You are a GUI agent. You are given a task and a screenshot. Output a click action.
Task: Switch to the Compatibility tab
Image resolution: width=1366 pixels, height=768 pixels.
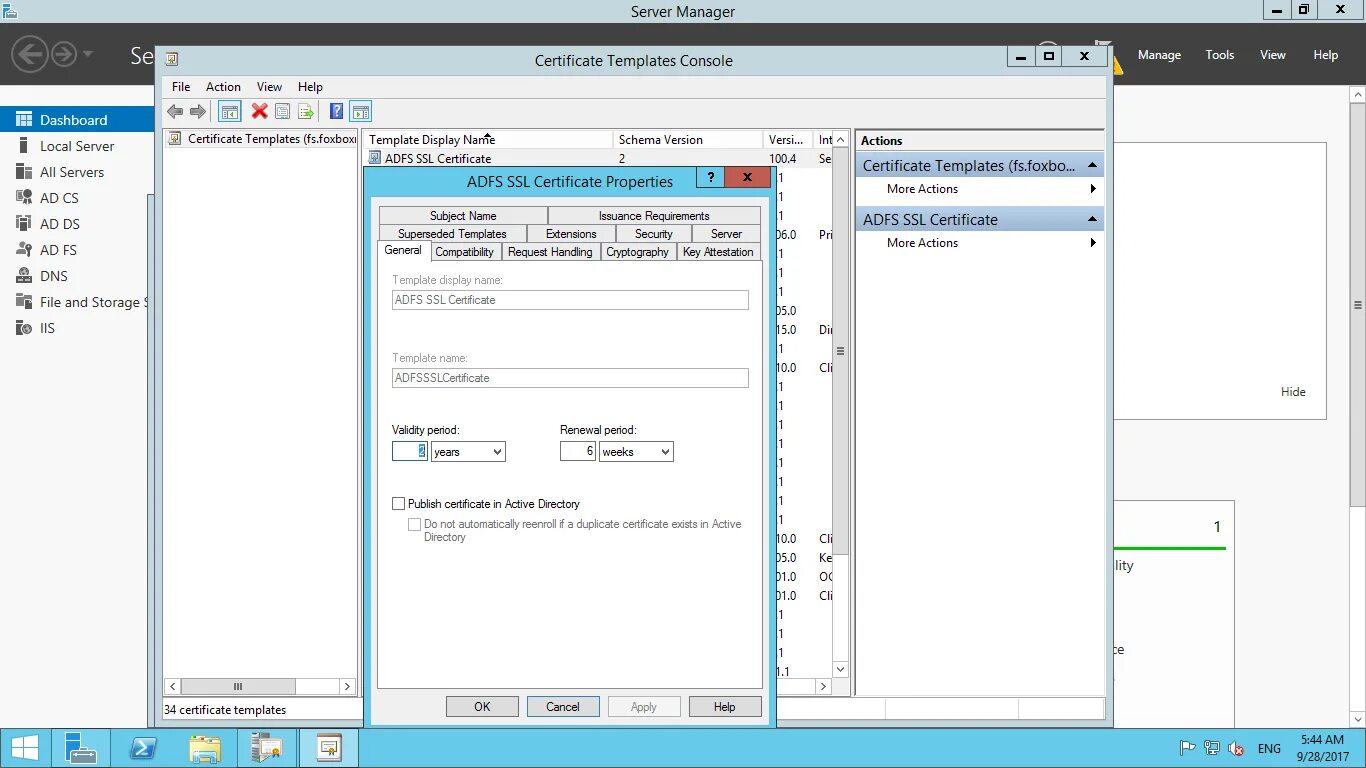(x=464, y=252)
